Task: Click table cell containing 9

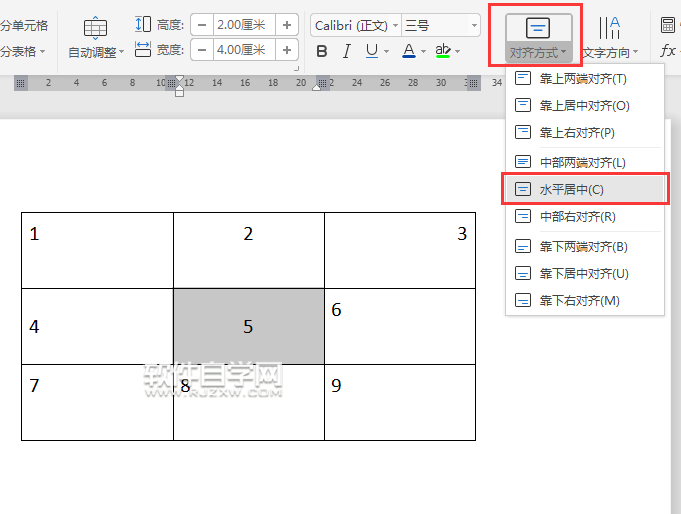Action: 400,402
